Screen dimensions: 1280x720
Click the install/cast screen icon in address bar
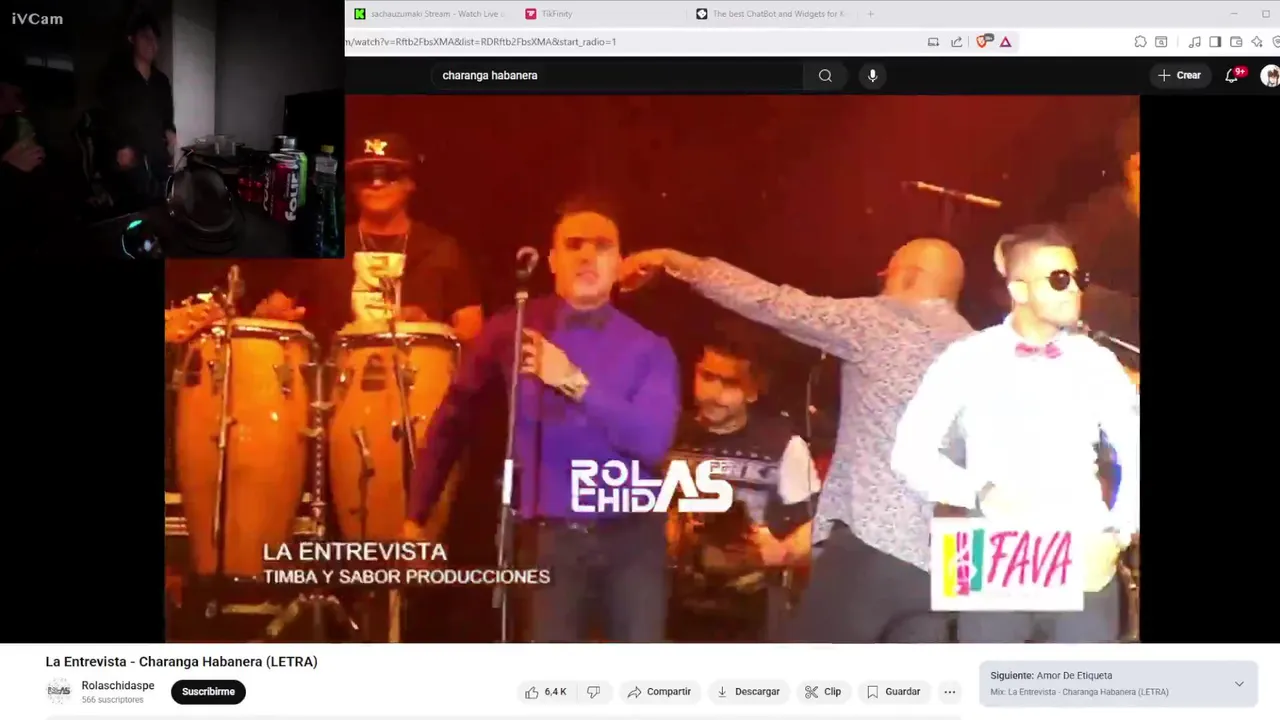pos(933,42)
